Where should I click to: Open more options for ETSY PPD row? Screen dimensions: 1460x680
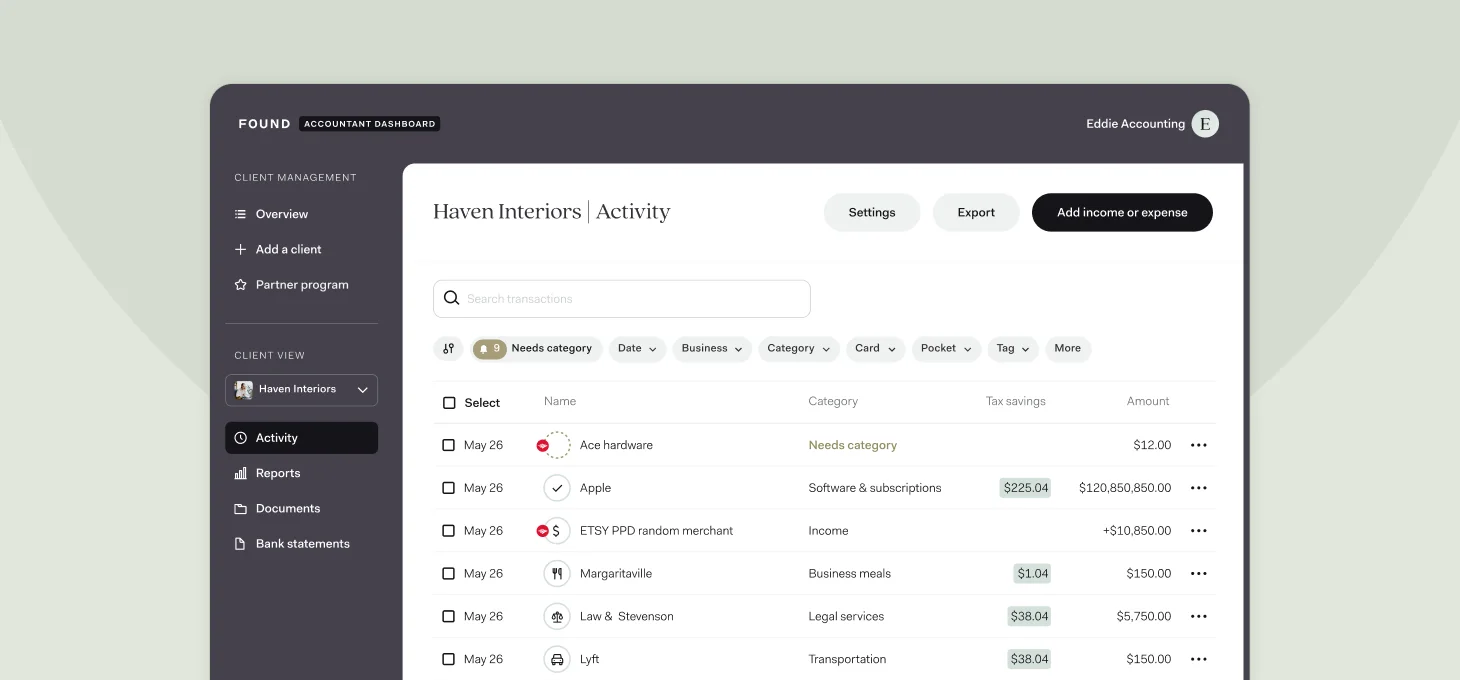[x=1199, y=531]
